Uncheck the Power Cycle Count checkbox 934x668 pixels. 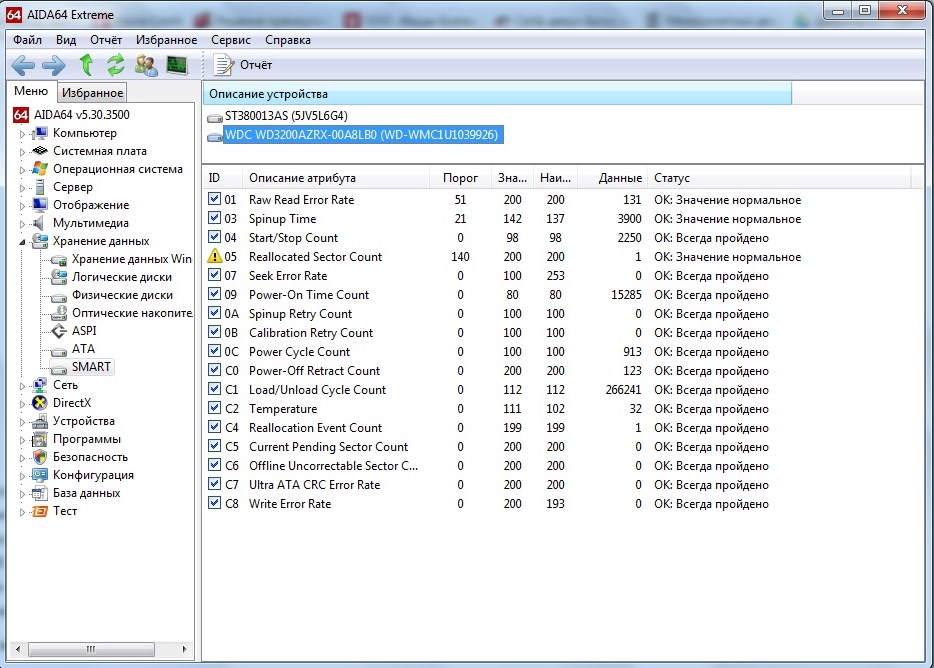214,351
